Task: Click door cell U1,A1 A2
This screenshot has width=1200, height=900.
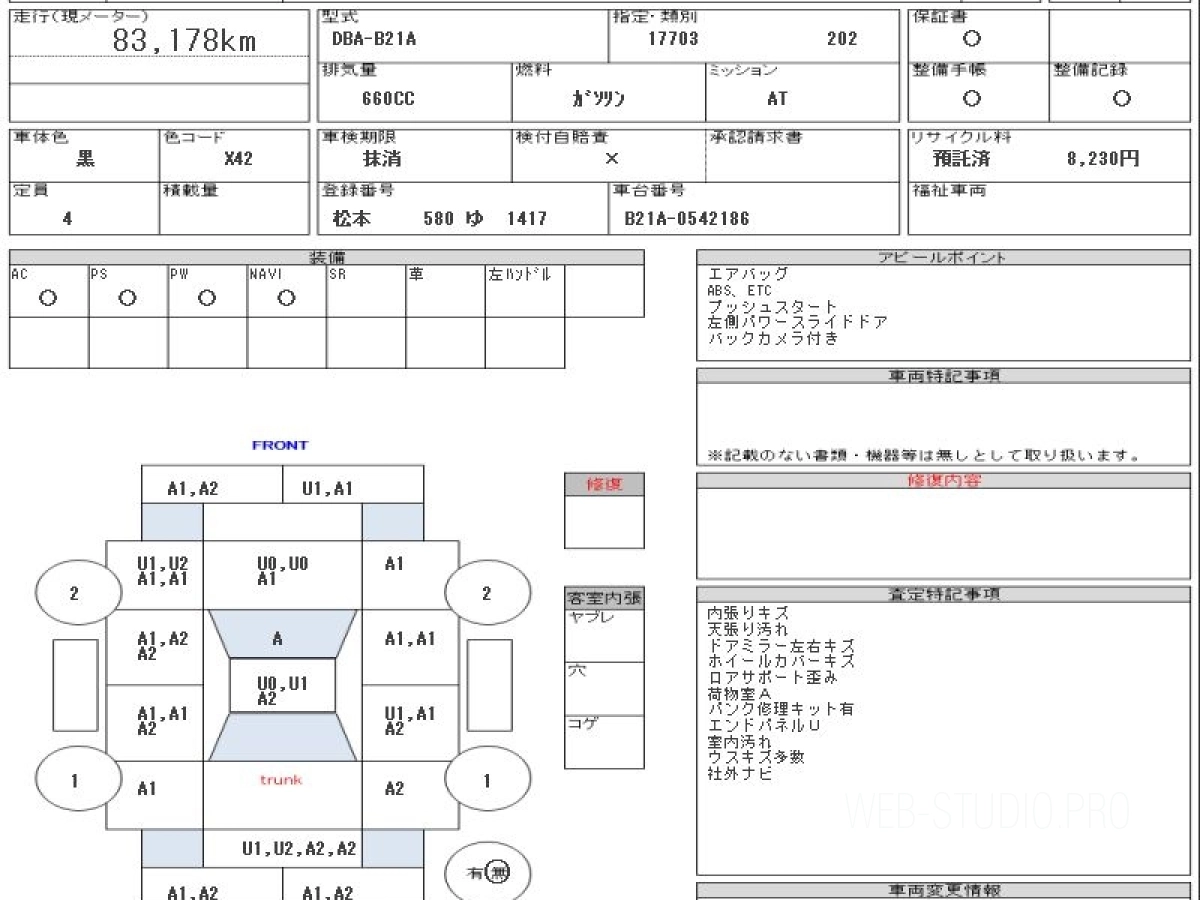Action: click(x=410, y=722)
